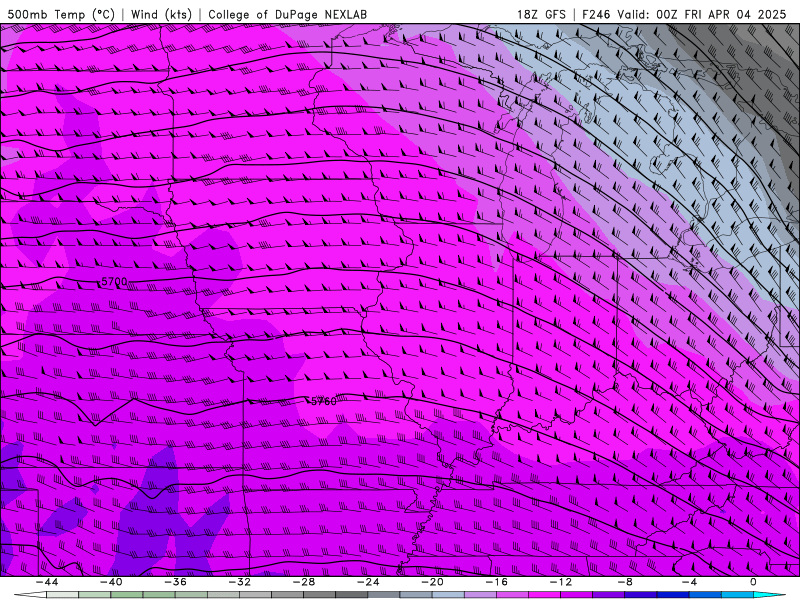Click the "18Z GFS" model run label
The height and width of the screenshot is (600, 800).
coord(541,14)
